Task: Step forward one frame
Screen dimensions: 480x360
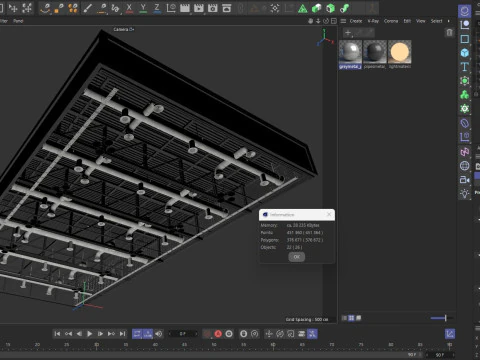Action: click(100, 334)
